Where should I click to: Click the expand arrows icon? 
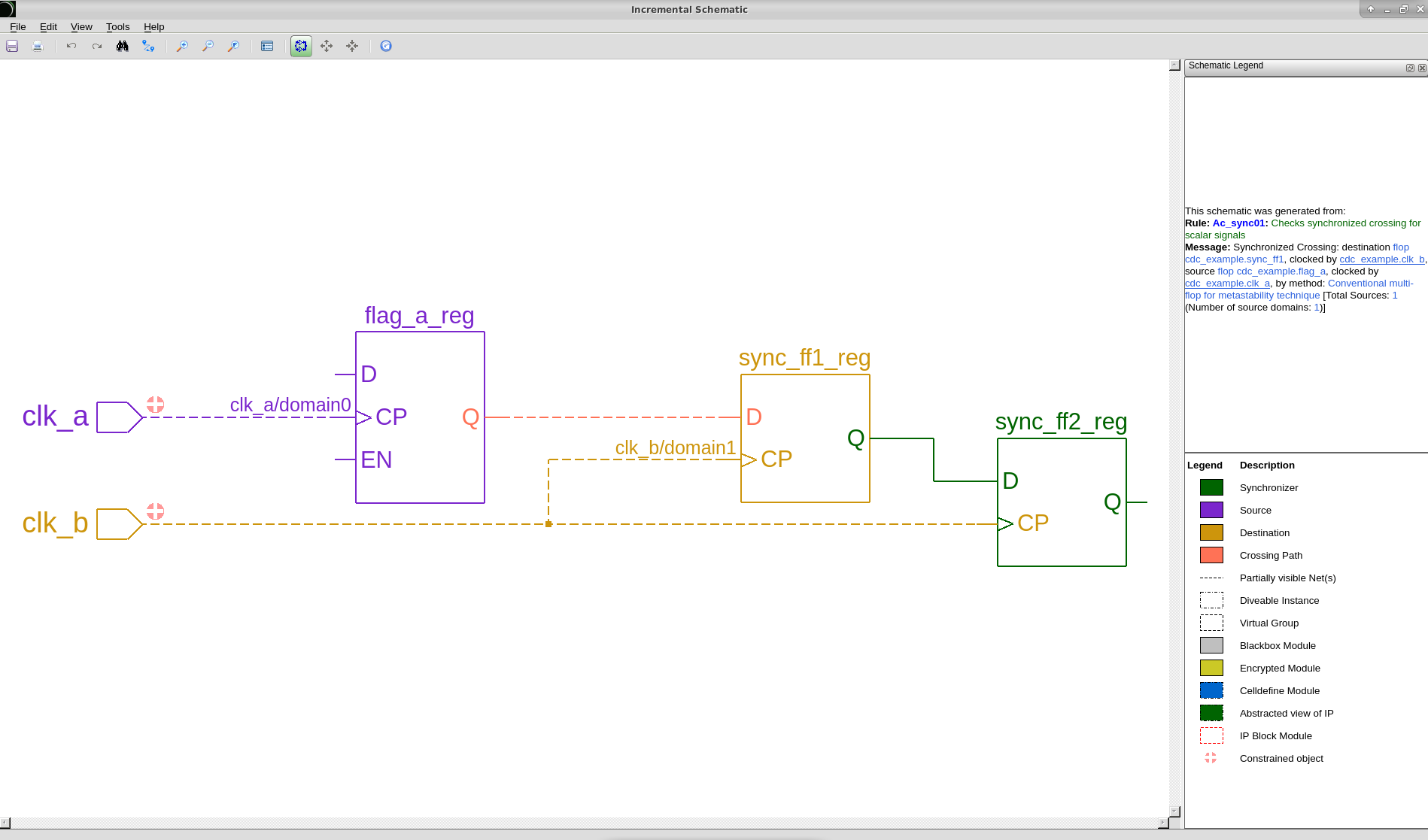[x=327, y=46]
